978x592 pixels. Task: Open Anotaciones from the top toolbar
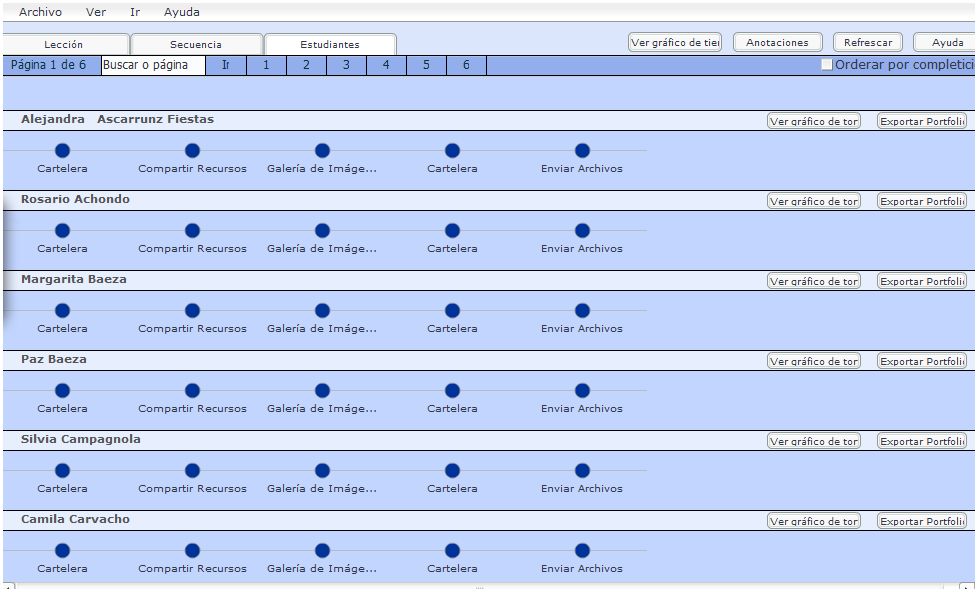(x=777, y=42)
